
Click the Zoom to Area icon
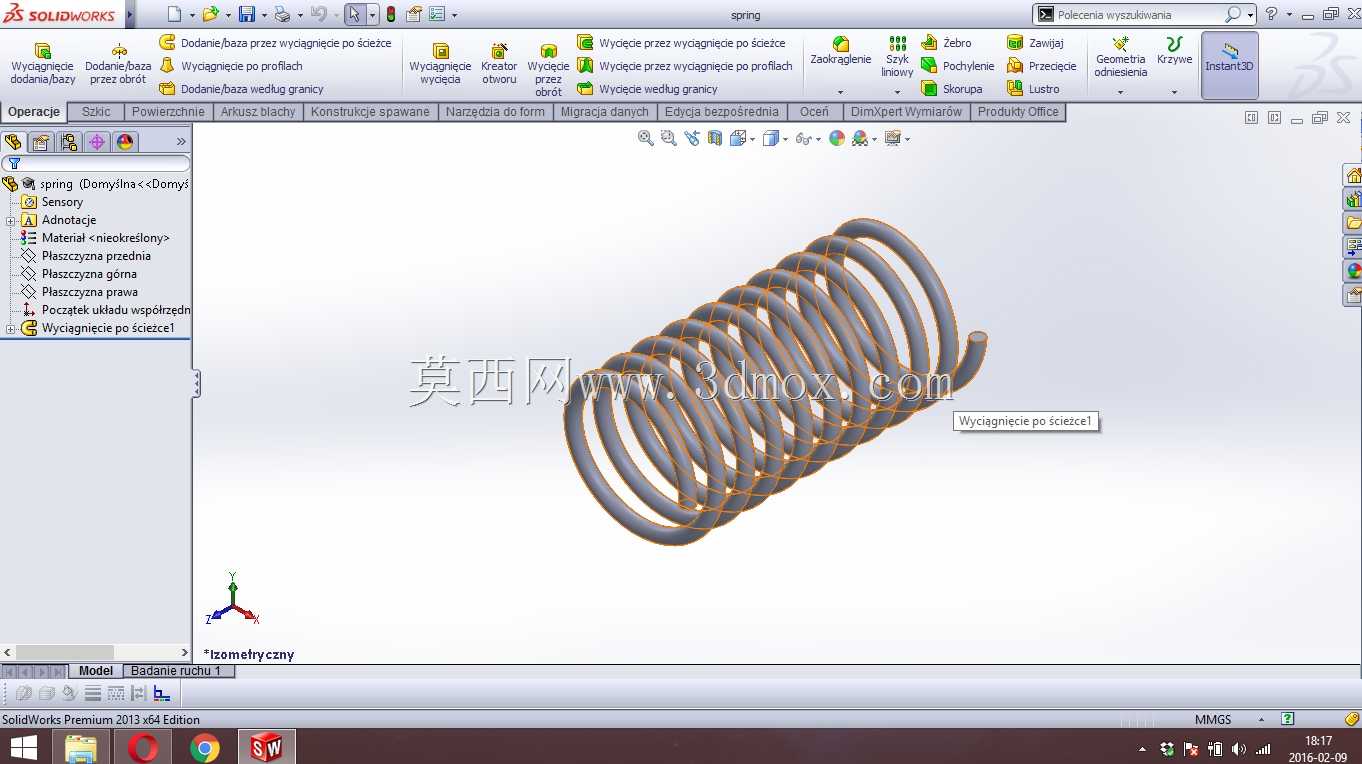[x=669, y=138]
